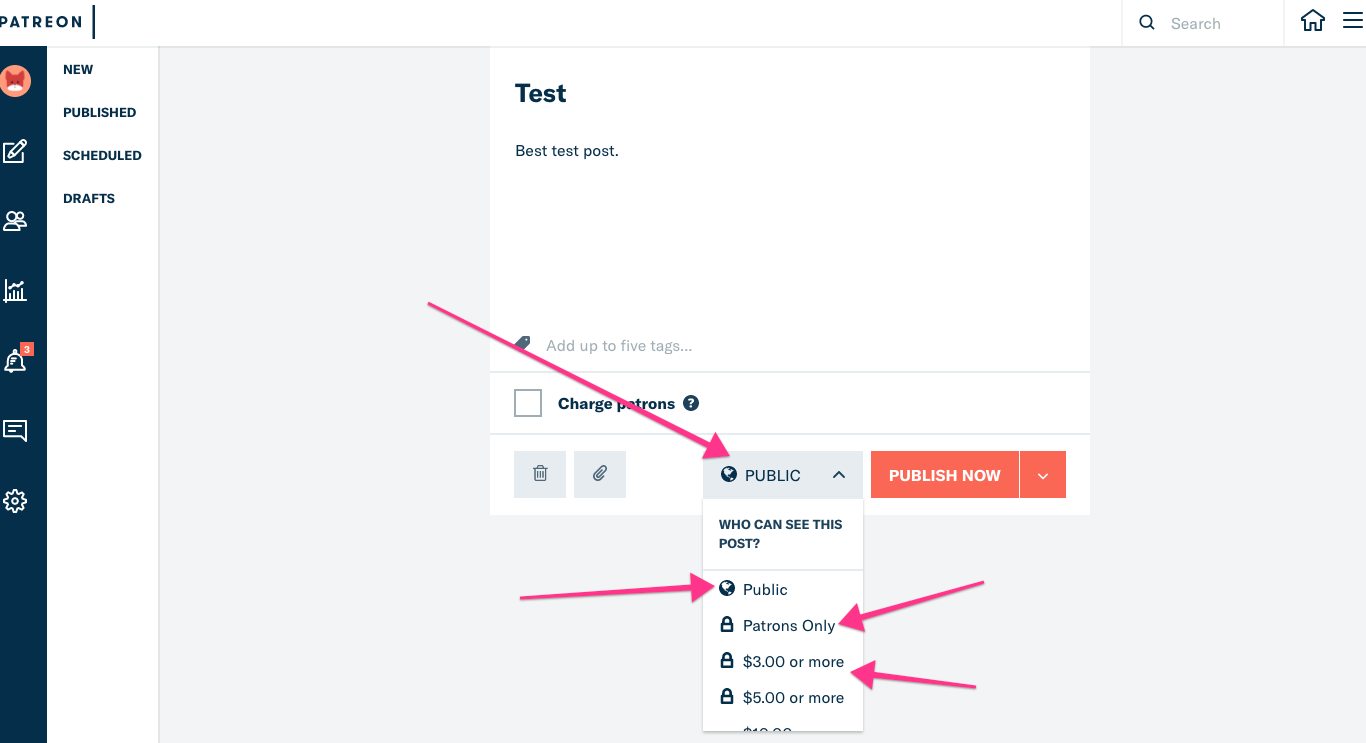Open the create post pencil icon

pyautogui.click(x=15, y=152)
